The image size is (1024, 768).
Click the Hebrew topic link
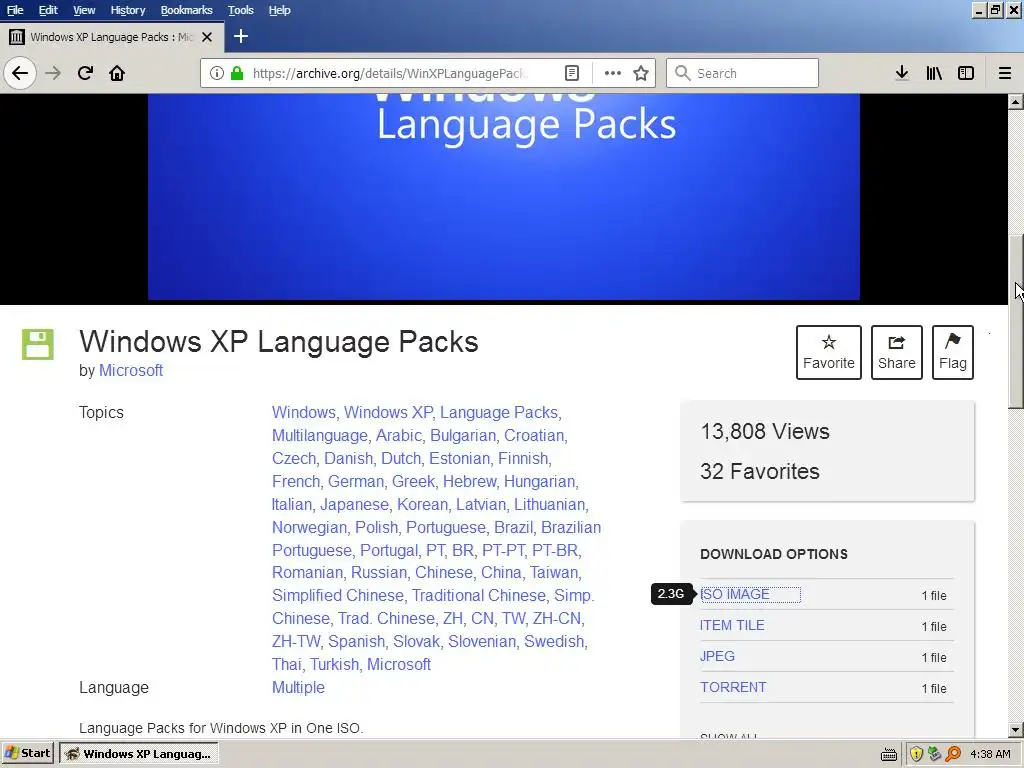[470, 481]
